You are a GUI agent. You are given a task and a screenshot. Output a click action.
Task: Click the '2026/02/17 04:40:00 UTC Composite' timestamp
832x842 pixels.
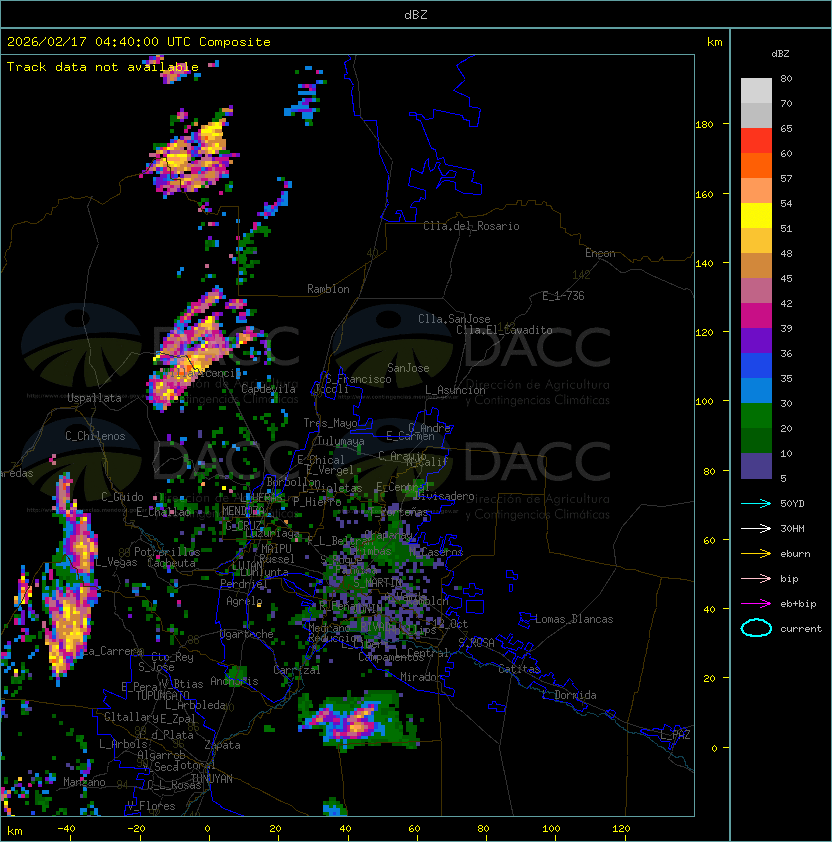click(139, 42)
